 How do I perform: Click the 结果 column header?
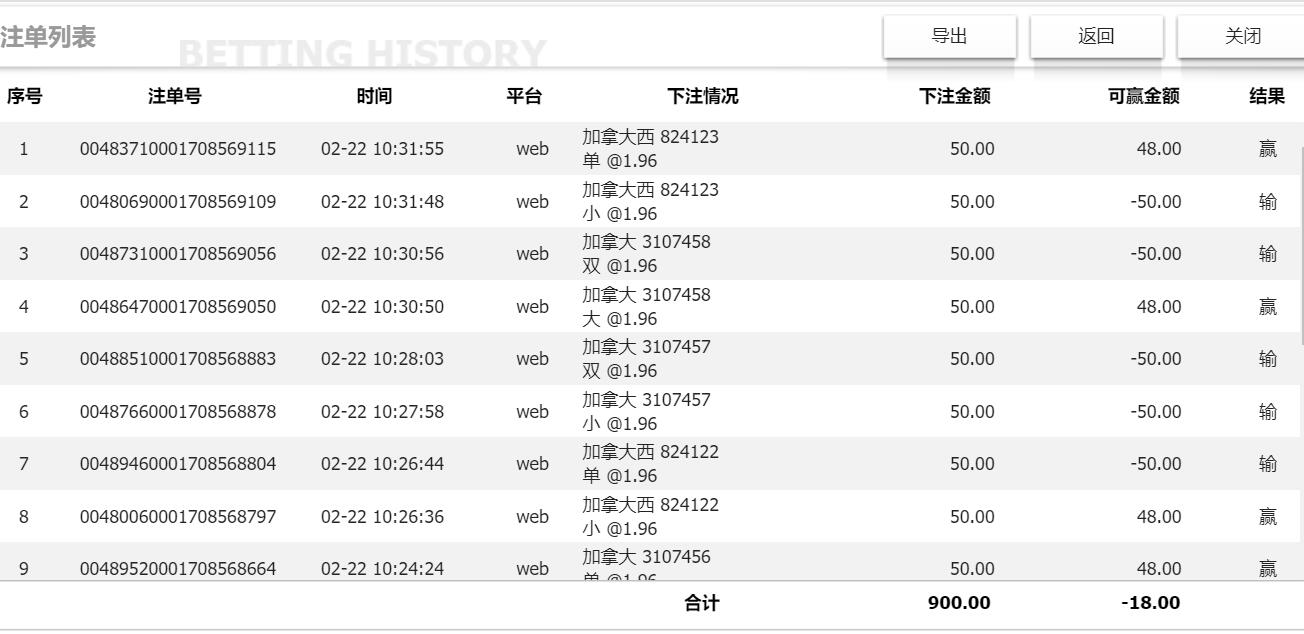coord(1267,96)
